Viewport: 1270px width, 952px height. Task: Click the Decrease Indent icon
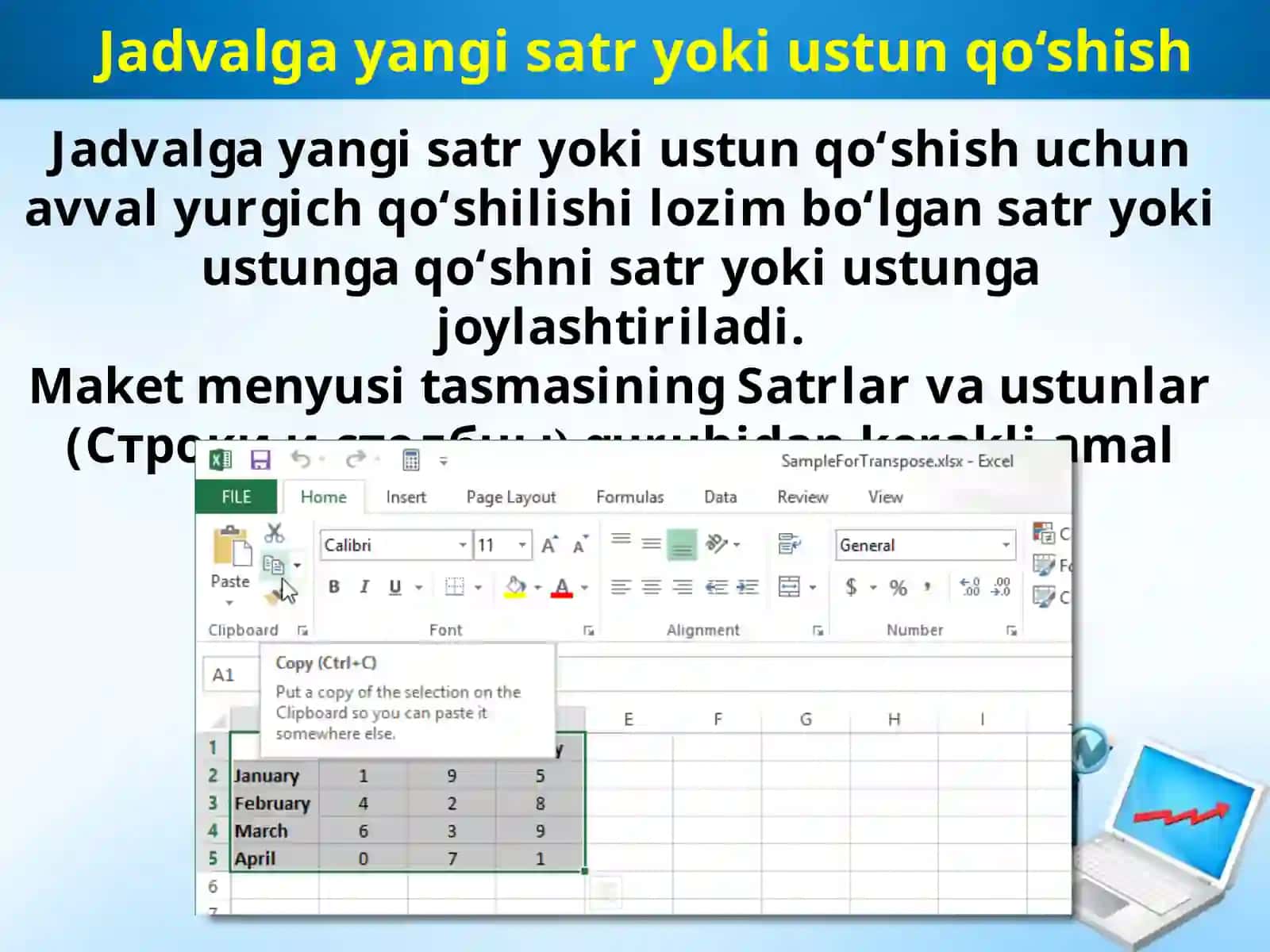click(717, 587)
